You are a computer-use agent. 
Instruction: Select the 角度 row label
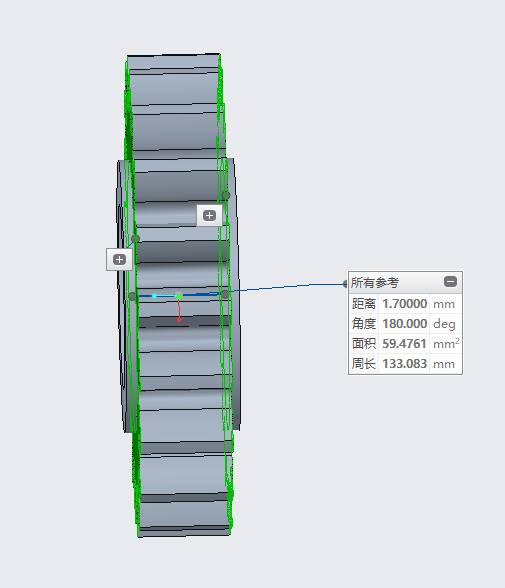pos(363,324)
